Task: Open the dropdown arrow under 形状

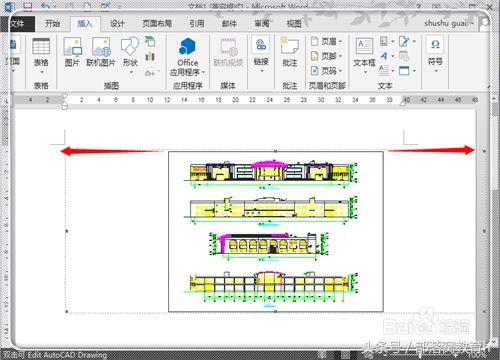Action: pos(131,72)
